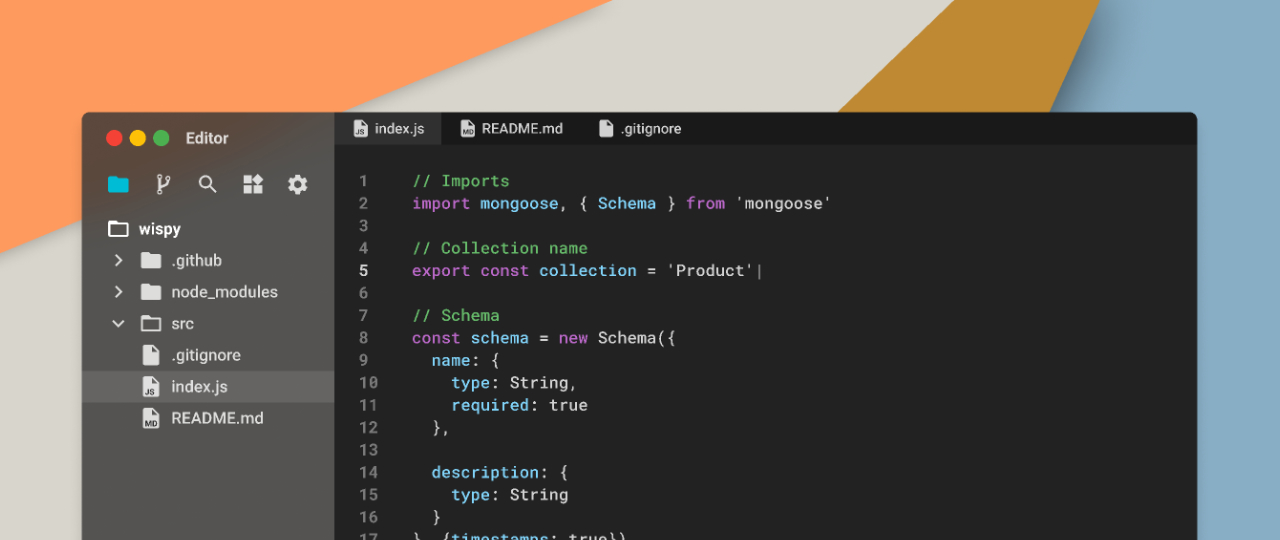The image size is (1280, 540).
Task: Switch to the .gitignore tab
Action: 640,129
